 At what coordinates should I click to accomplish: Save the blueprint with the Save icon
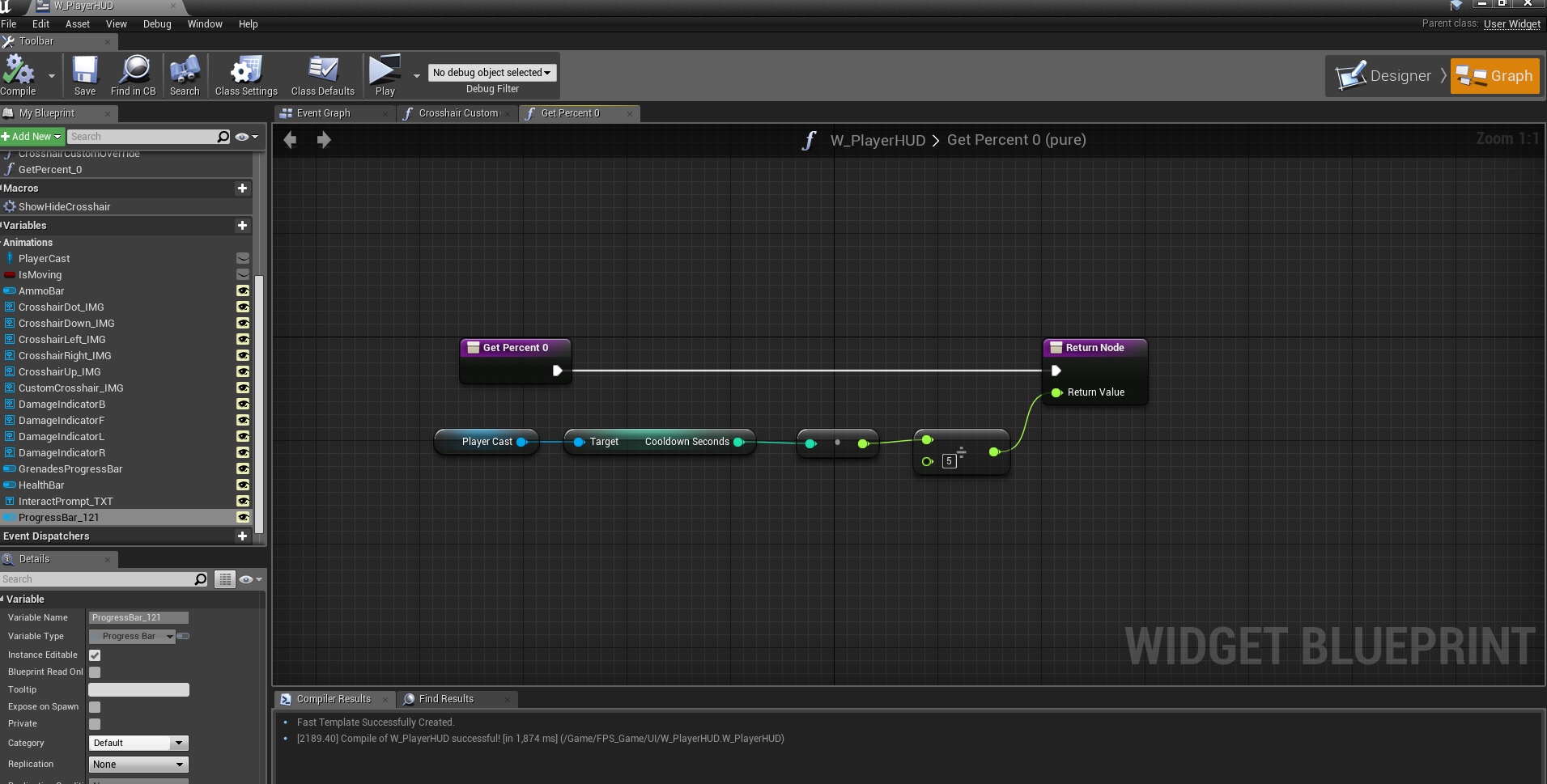(85, 72)
